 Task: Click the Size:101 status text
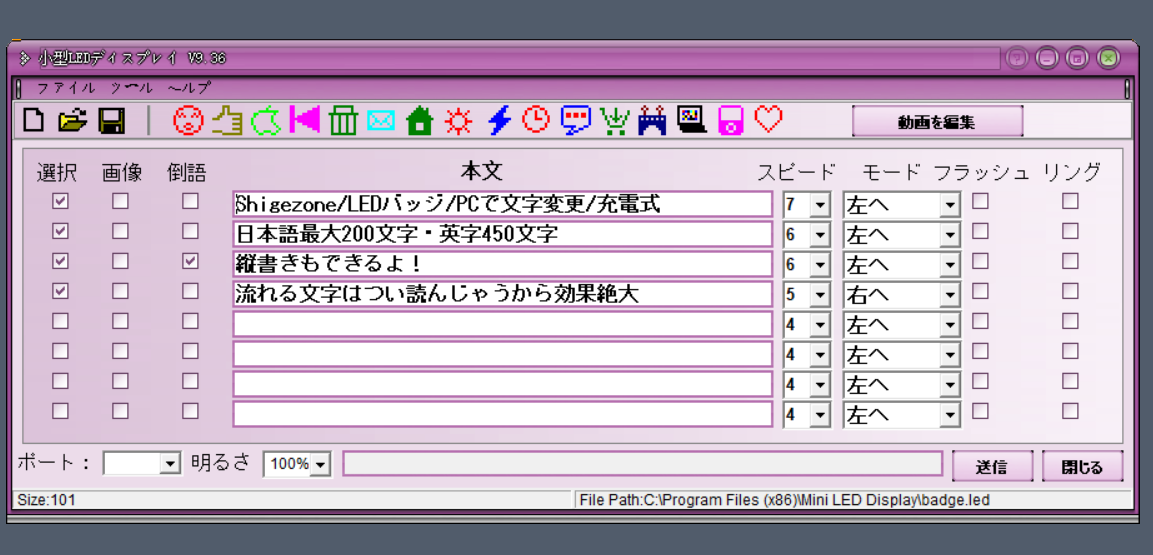pos(46,501)
